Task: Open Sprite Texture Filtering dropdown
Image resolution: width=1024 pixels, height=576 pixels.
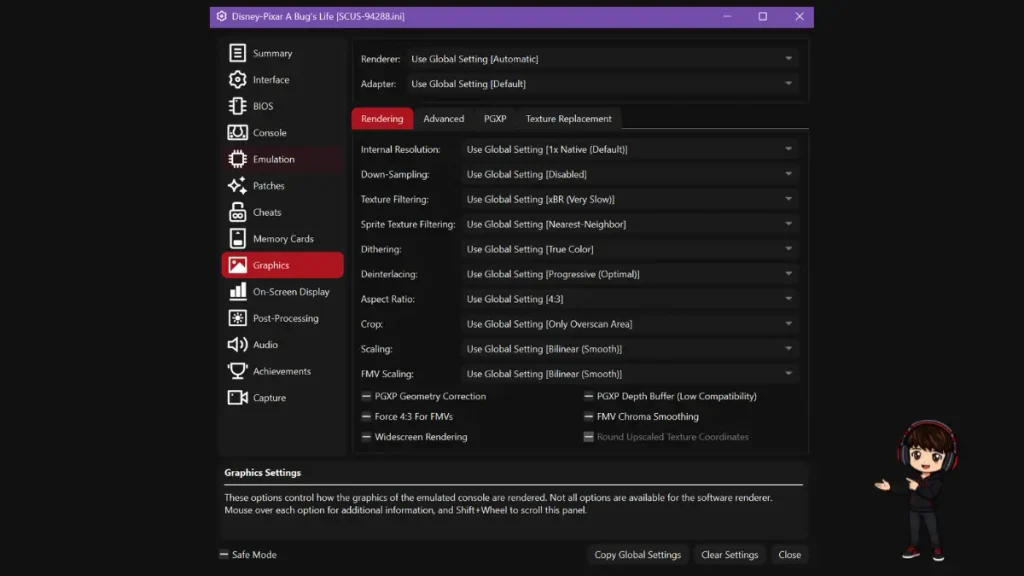Action: pos(629,224)
